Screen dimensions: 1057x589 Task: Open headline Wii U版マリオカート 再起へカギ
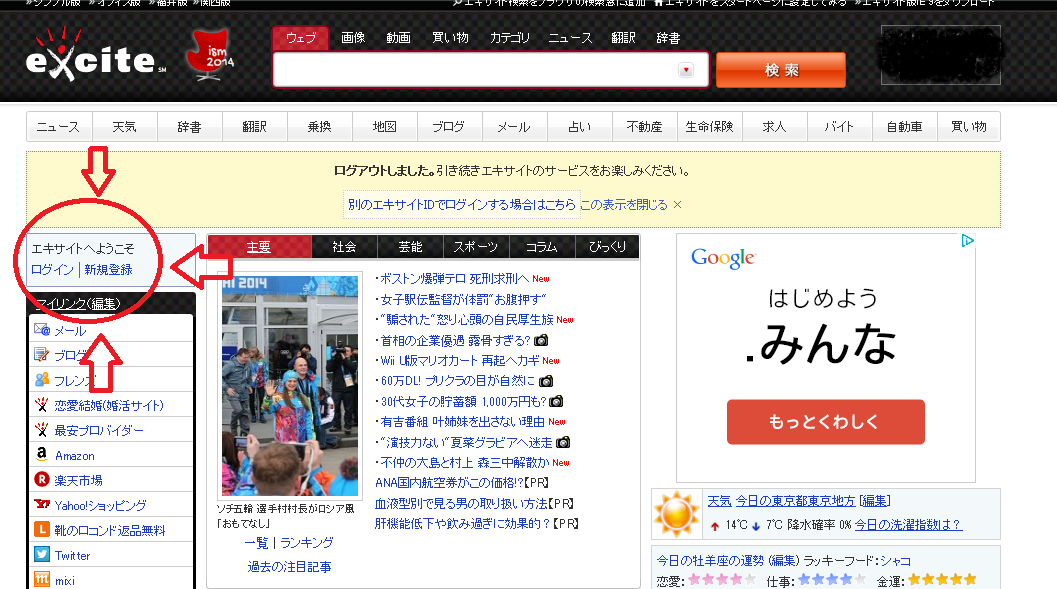click(x=460, y=361)
